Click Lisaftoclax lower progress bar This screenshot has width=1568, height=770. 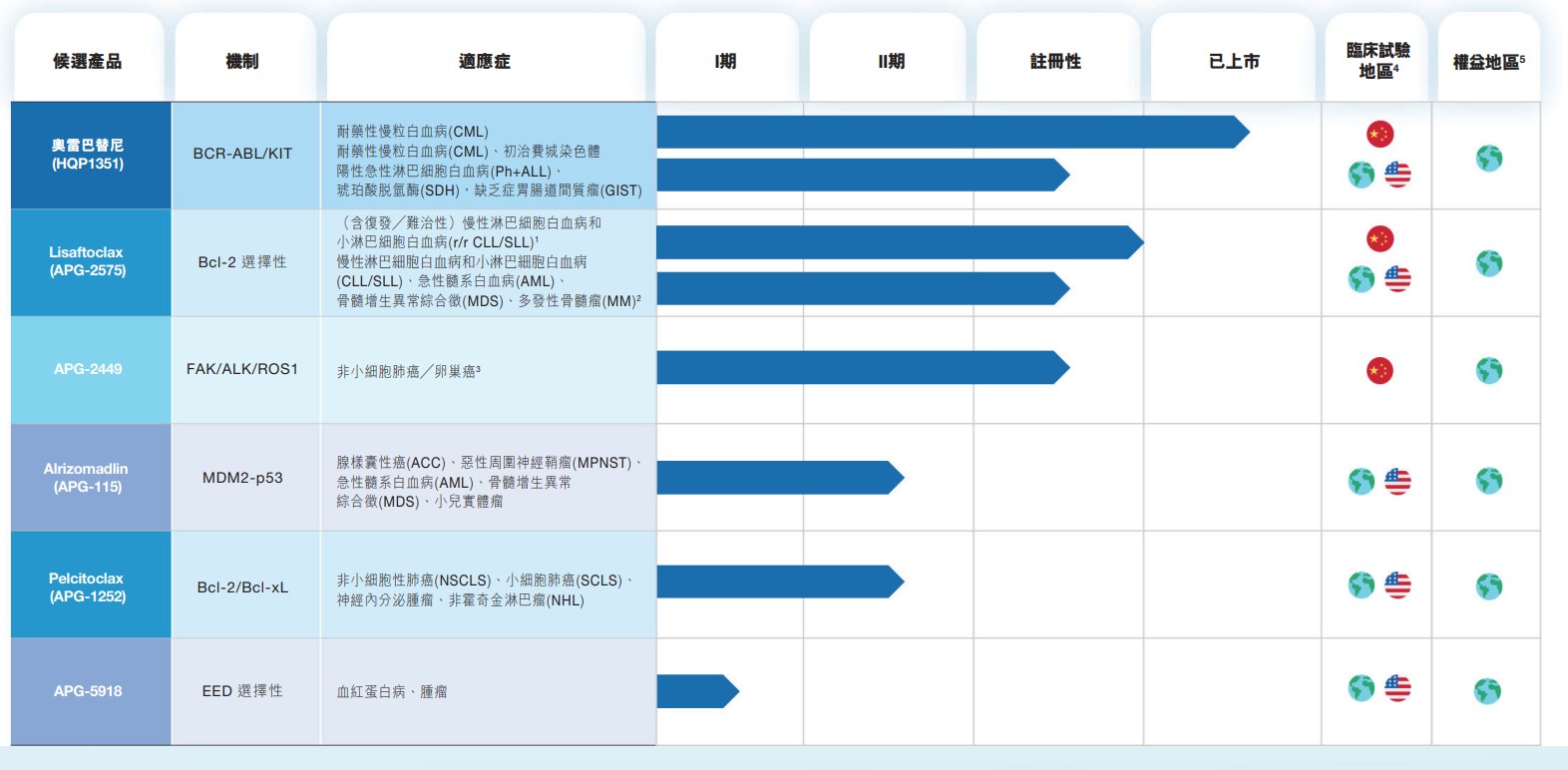click(x=863, y=288)
